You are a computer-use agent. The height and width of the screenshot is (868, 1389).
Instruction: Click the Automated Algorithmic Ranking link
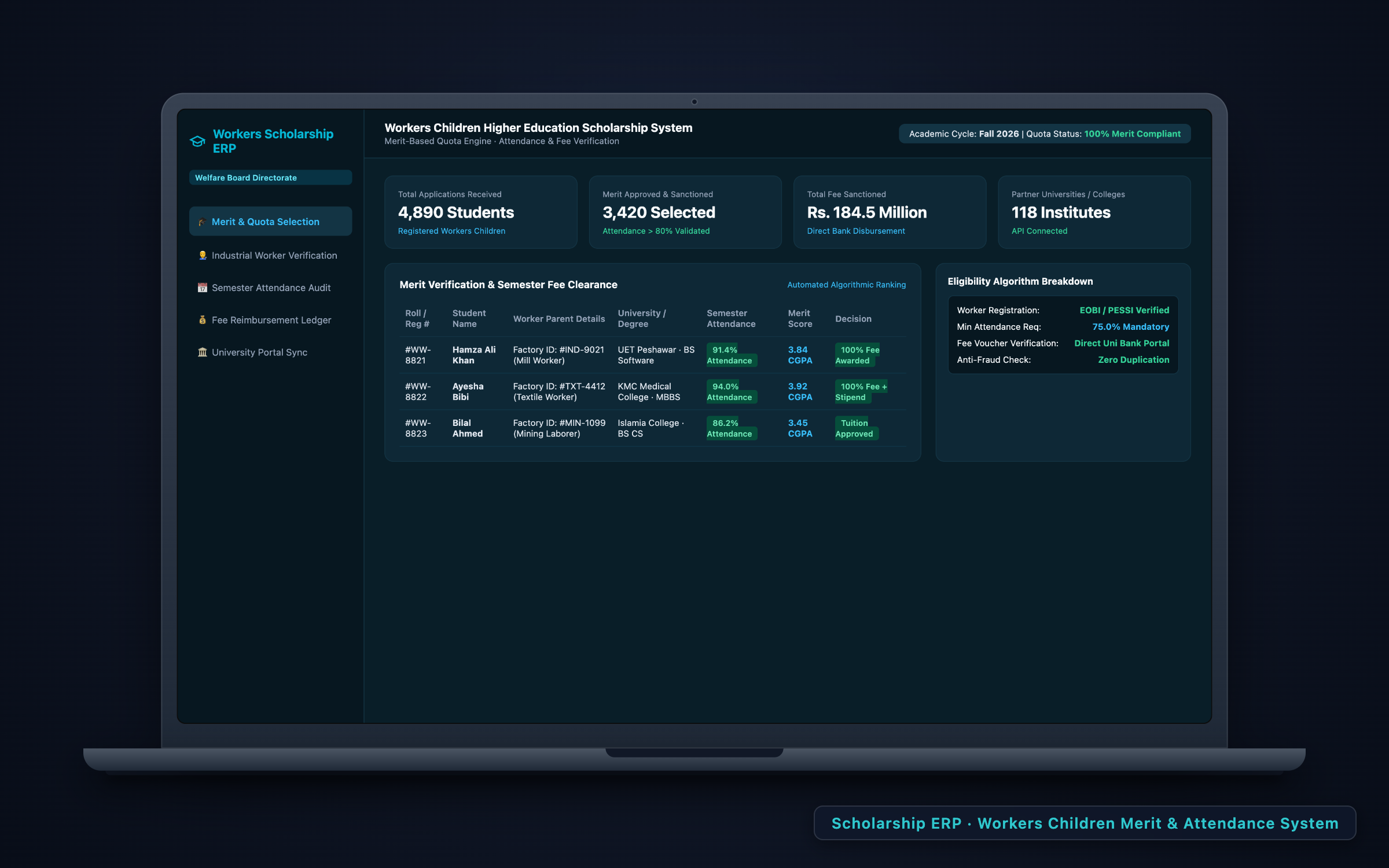tap(846, 285)
